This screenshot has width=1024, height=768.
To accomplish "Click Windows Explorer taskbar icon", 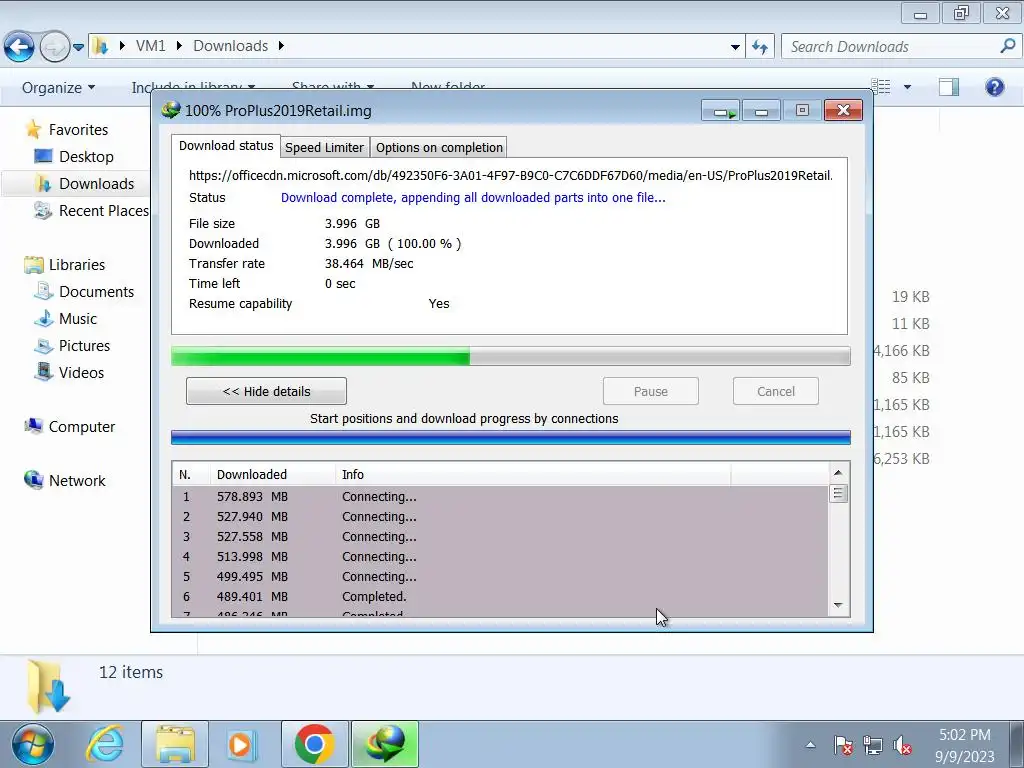I will coord(175,744).
